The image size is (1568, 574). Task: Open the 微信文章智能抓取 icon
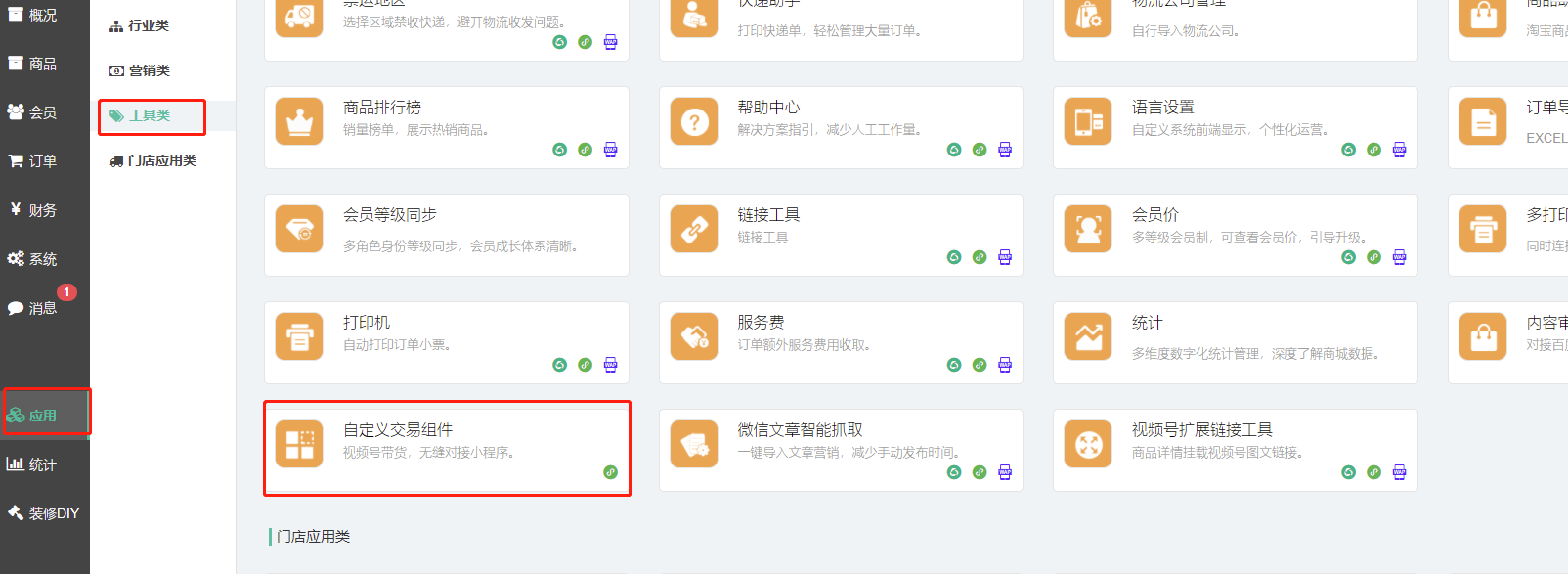pos(694,445)
